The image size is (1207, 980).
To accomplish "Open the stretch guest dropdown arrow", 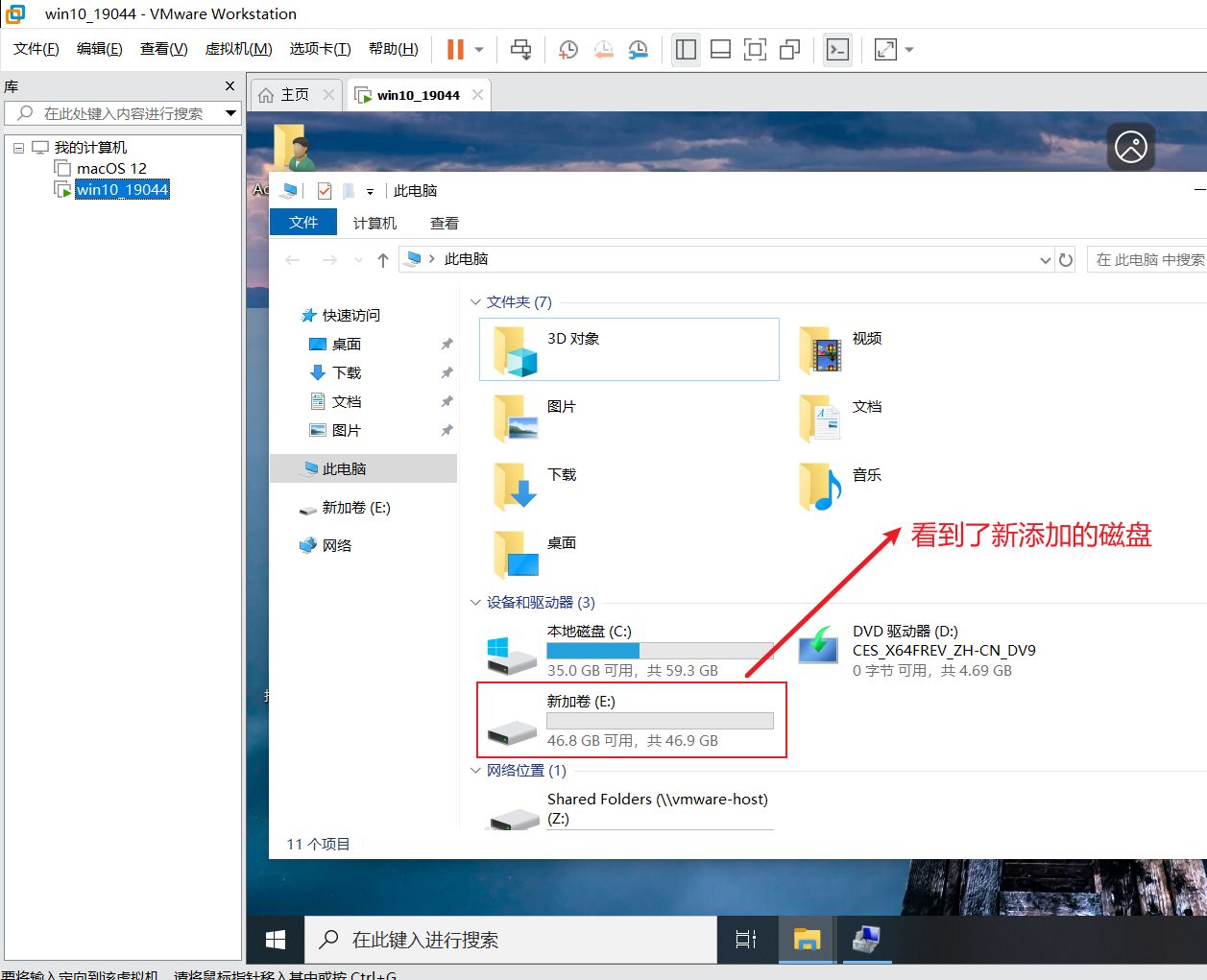I will [x=909, y=49].
